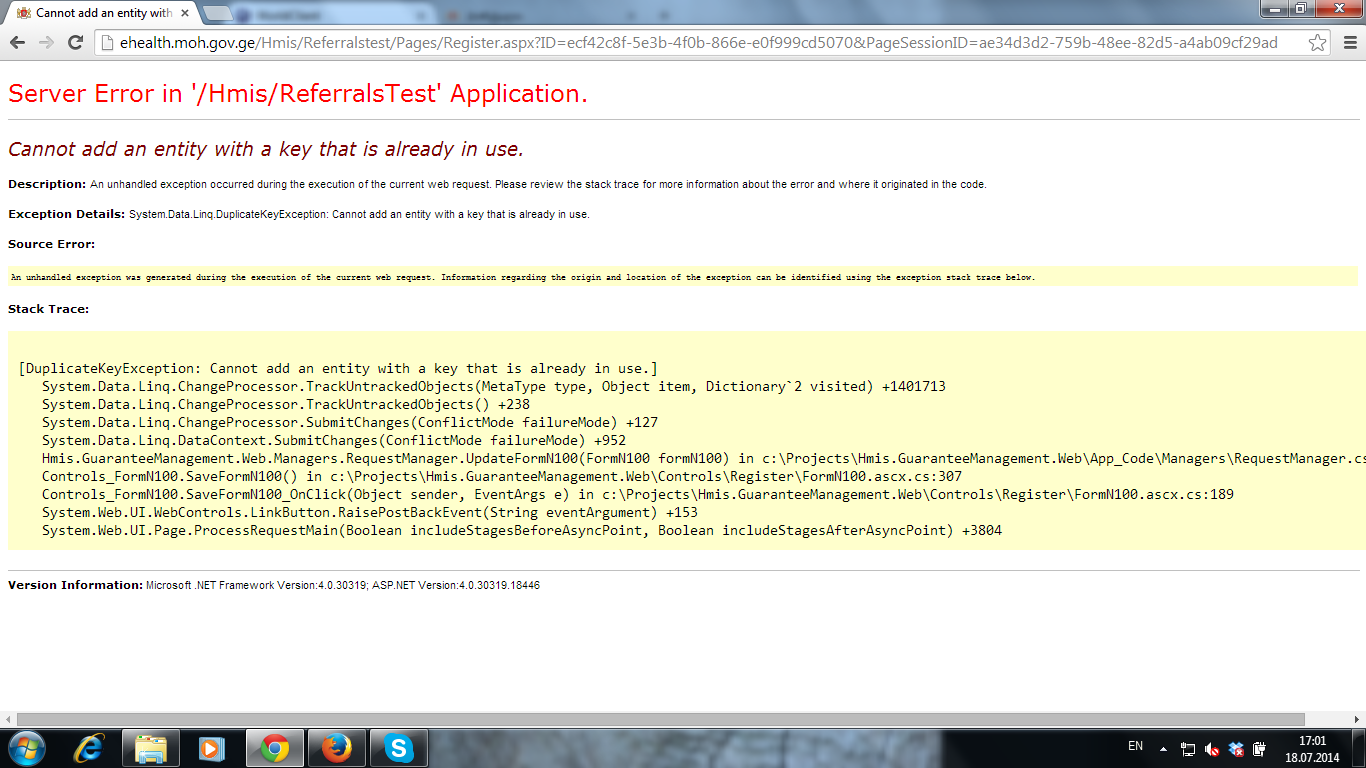
Task: Select the 'Cannot add an entity' browser tab
Action: click(x=95, y=13)
